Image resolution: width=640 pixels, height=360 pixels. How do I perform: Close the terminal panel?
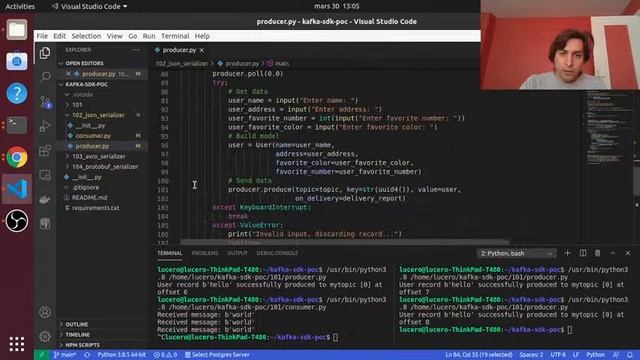[628, 253]
